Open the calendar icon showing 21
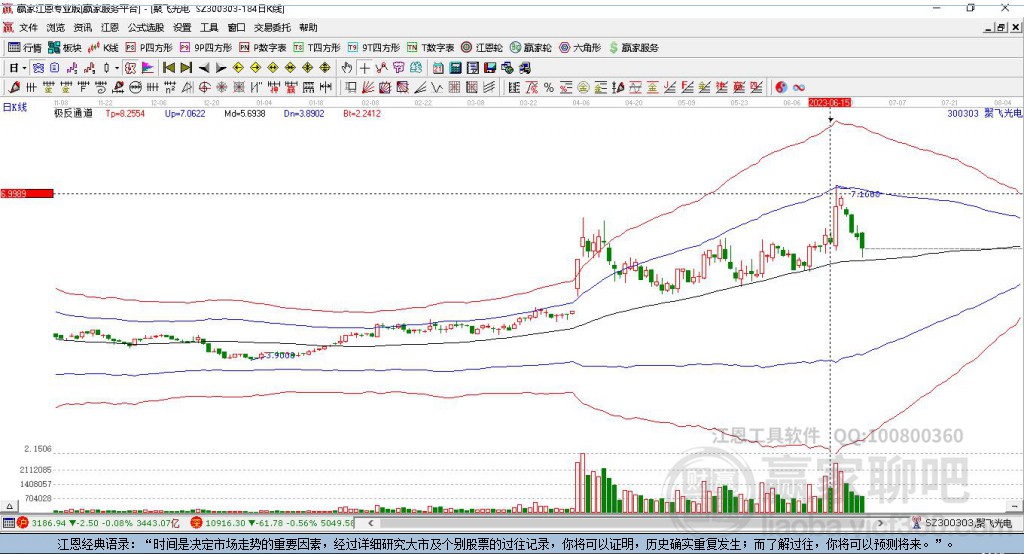Screen dimensions: 1024x554 click(438, 68)
